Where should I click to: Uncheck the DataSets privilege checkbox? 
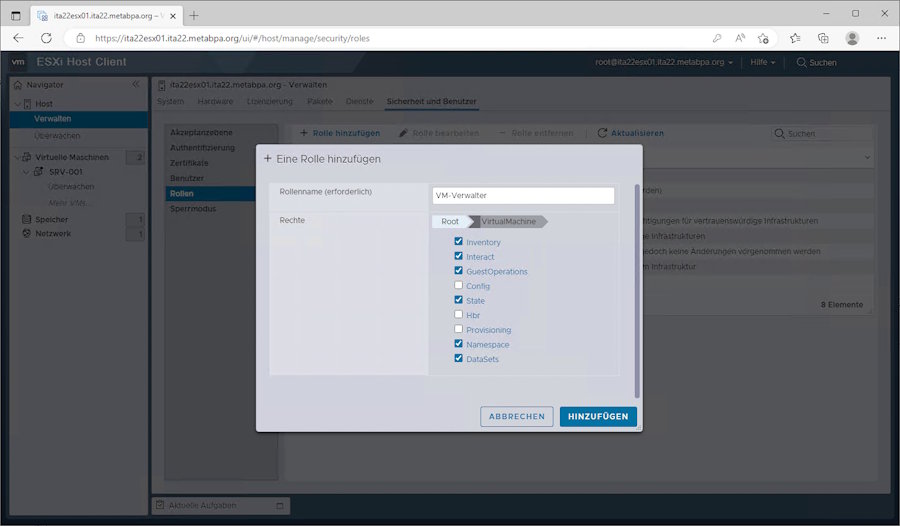pos(458,358)
